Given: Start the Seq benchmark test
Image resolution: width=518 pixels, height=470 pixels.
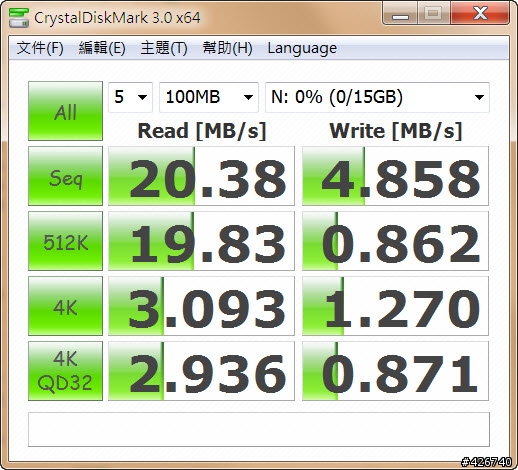Looking at the screenshot, I should pos(65,176).
